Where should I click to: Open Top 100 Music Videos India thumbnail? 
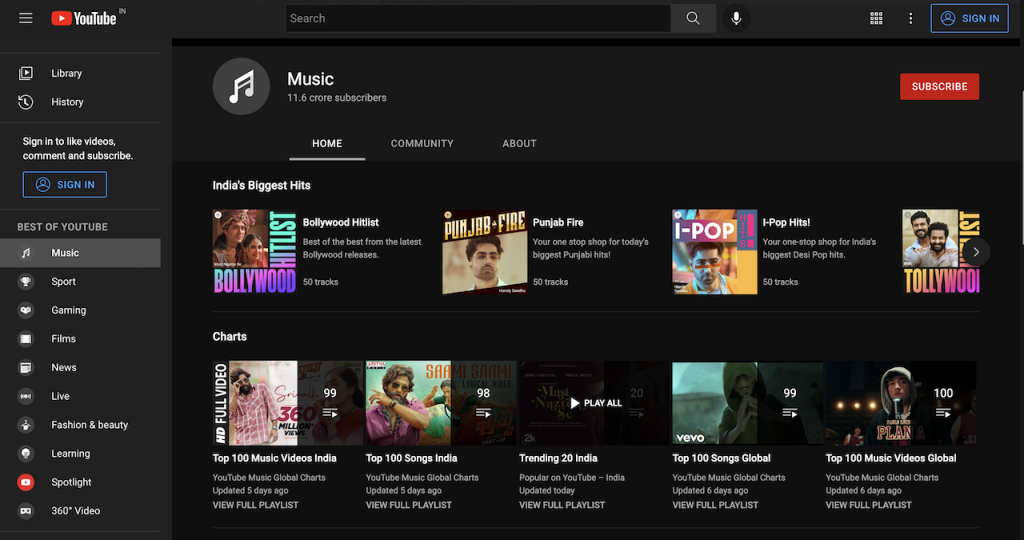click(287, 403)
